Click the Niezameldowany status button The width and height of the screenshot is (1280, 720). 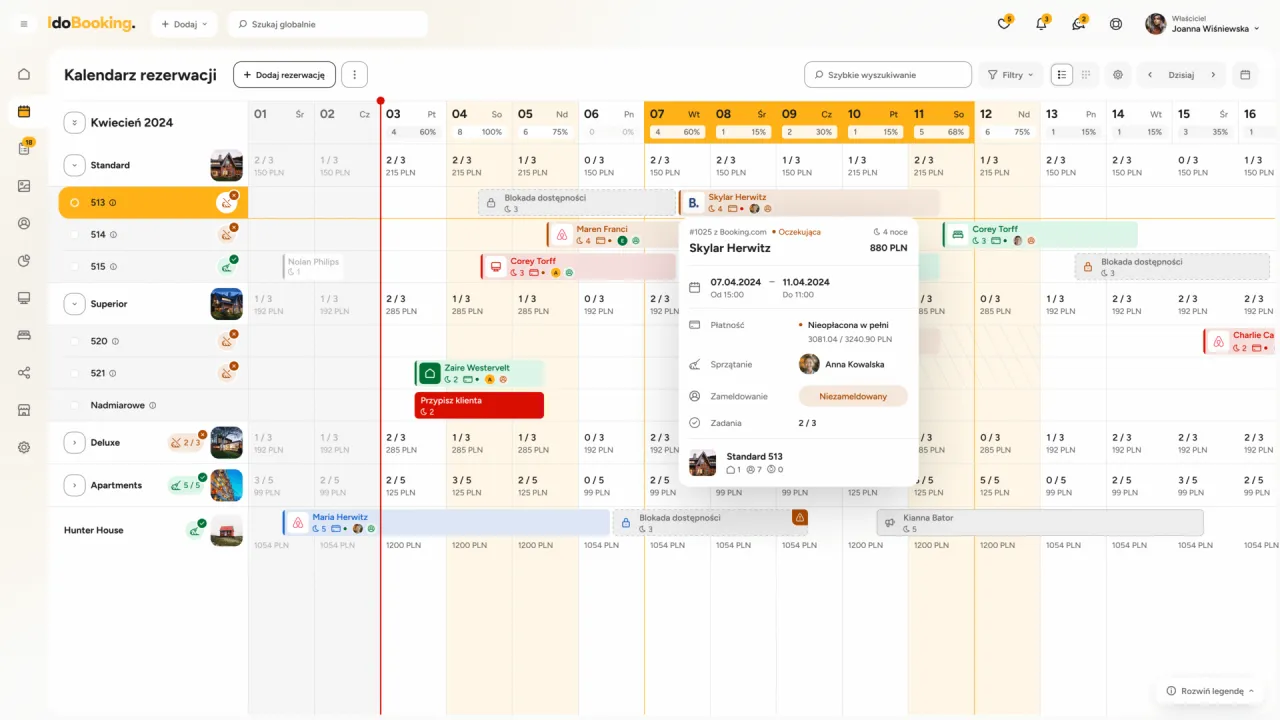(853, 396)
